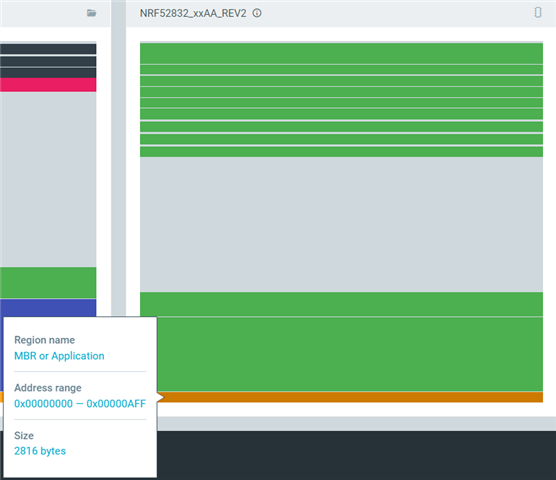Screen dimensions: 556x480
Task: Click the dark log area at bottom
Action: tap(356, 456)
